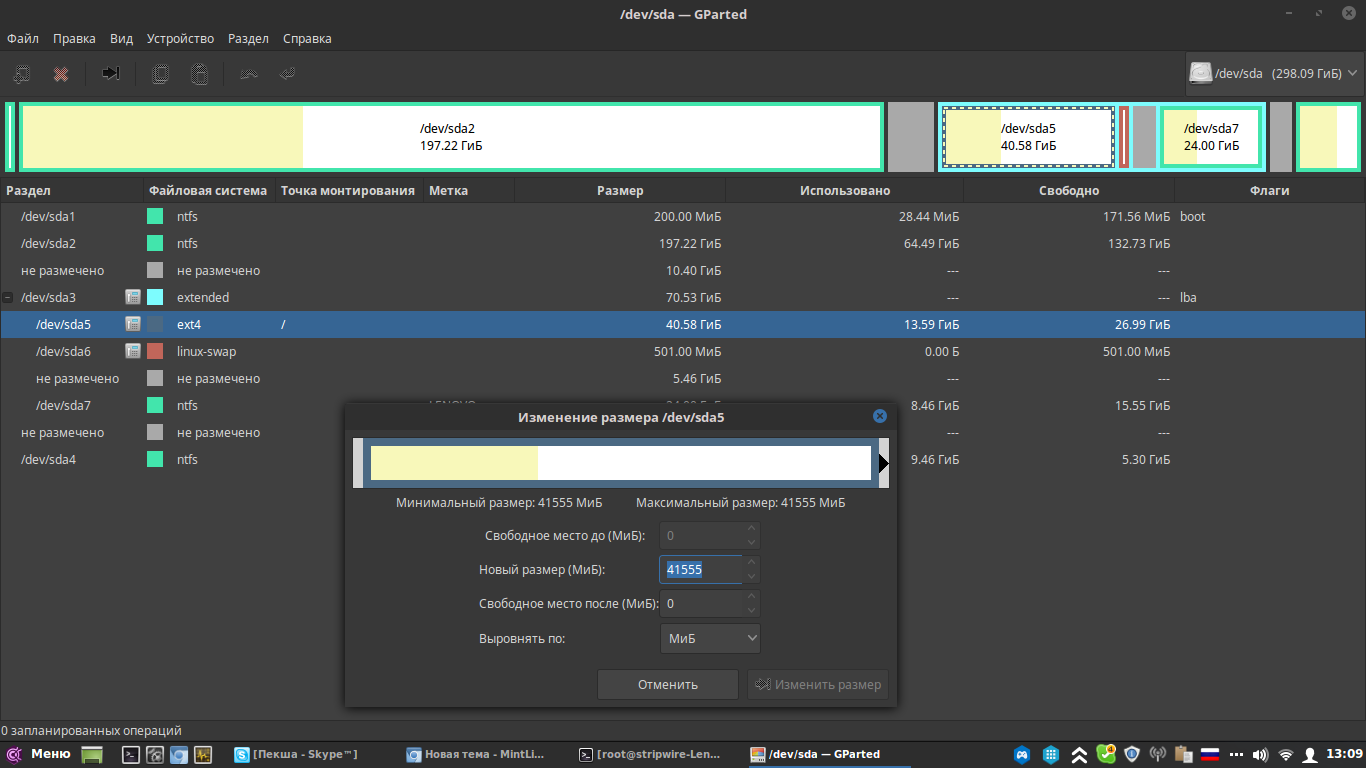Viewport: 1366px width, 768px height.
Task: Click the red Delete partition toolbar icon
Action: click(61, 74)
